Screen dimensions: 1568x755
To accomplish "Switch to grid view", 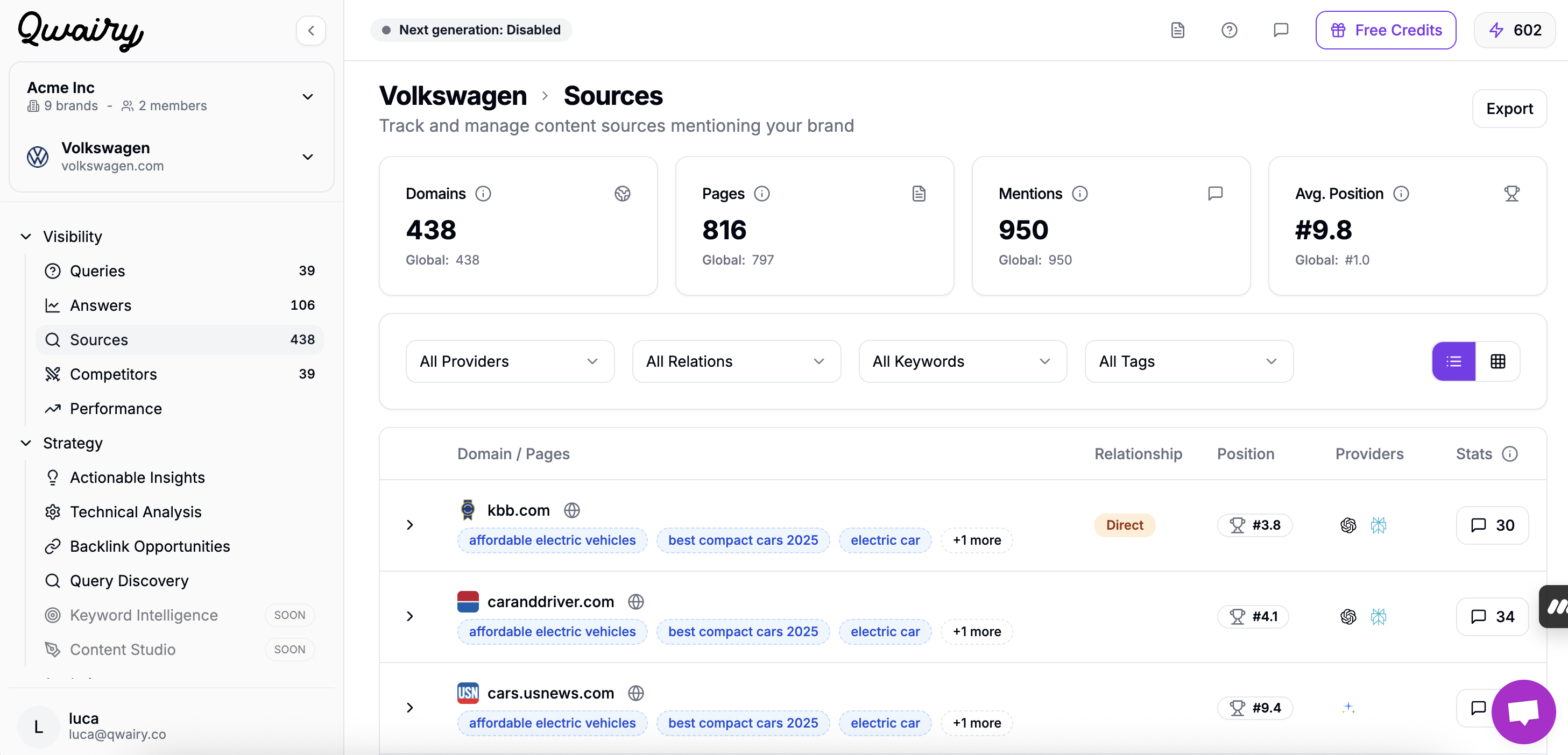I will pyautogui.click(x=1498, y=361).
